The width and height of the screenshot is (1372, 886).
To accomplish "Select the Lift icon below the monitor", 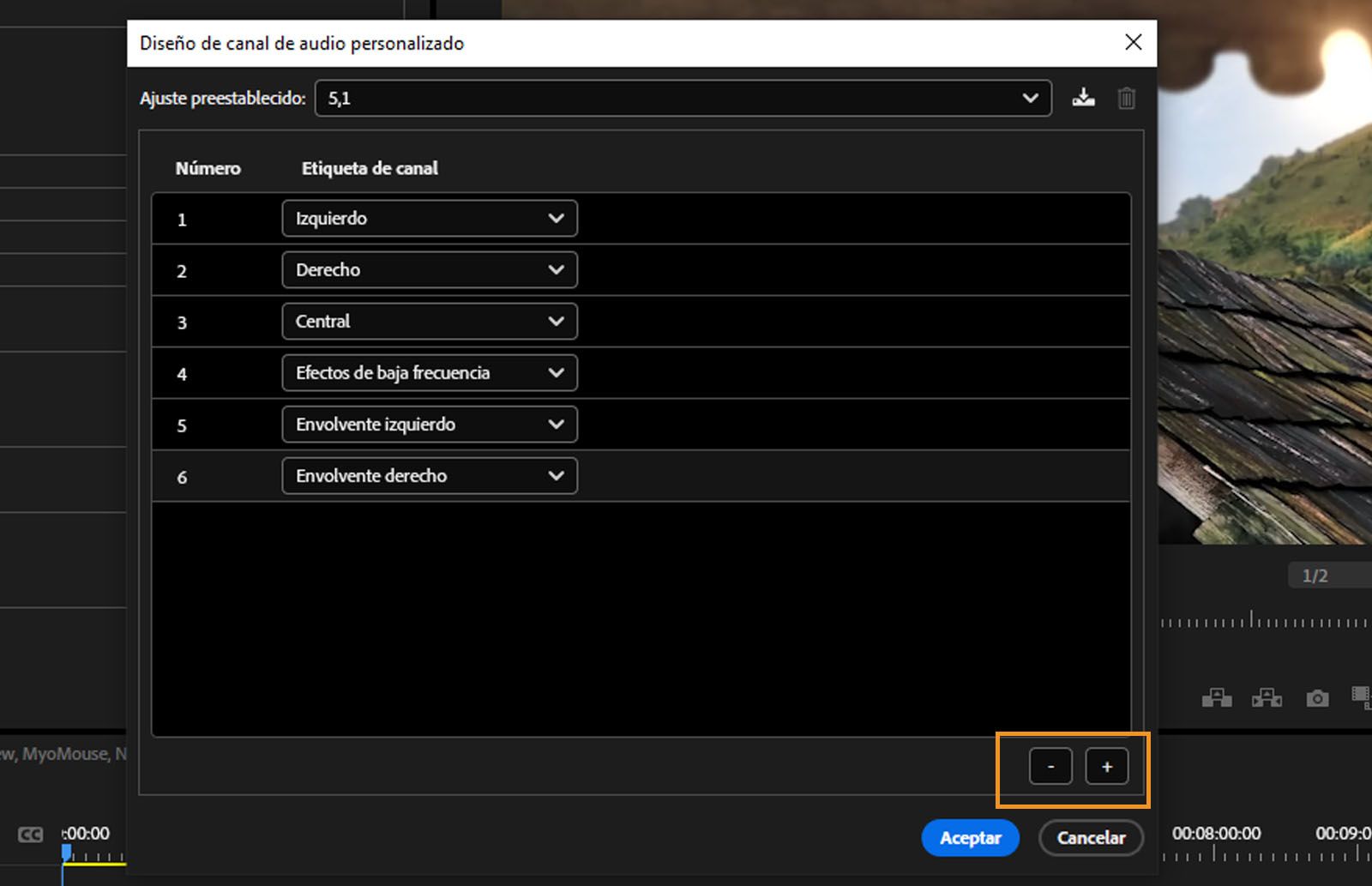I will click(x=1218, y=697).
